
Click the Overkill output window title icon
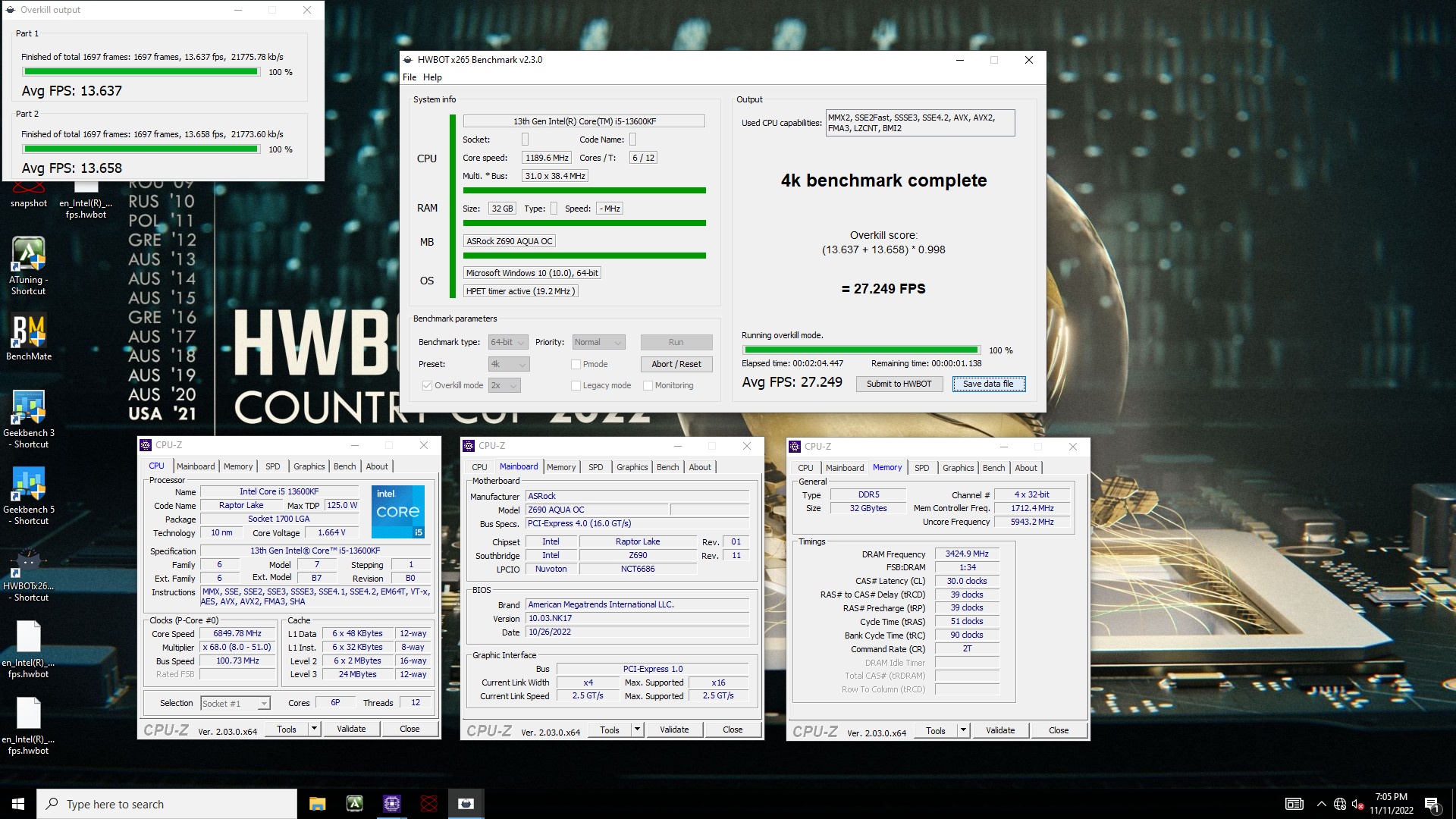click(x=11, y=10)
